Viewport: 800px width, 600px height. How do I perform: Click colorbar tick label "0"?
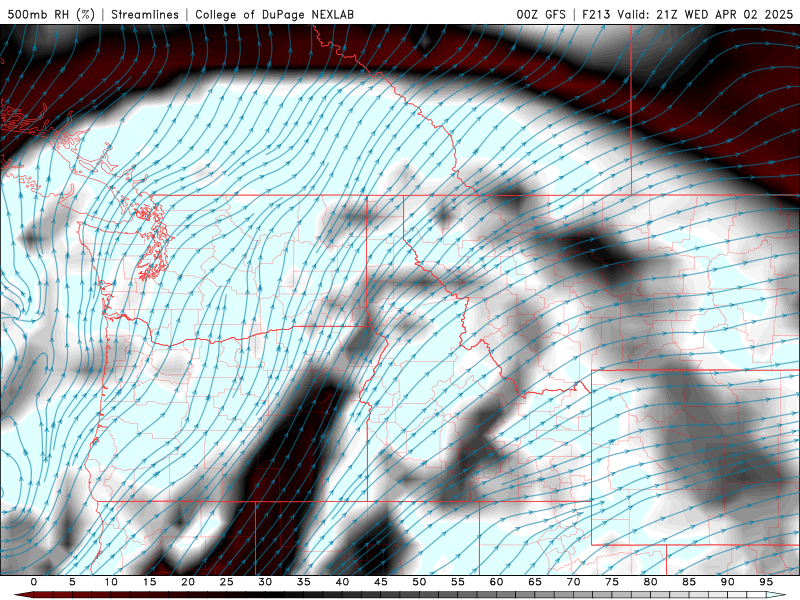[x=34, y=582]
